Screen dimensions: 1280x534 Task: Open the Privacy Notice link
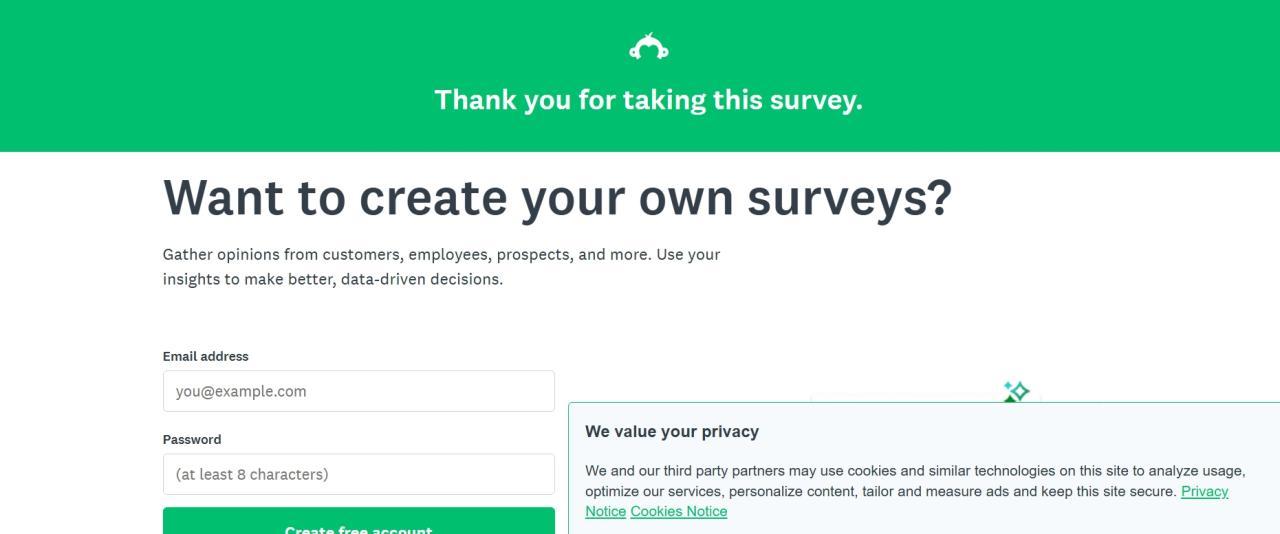point(1204,492)
